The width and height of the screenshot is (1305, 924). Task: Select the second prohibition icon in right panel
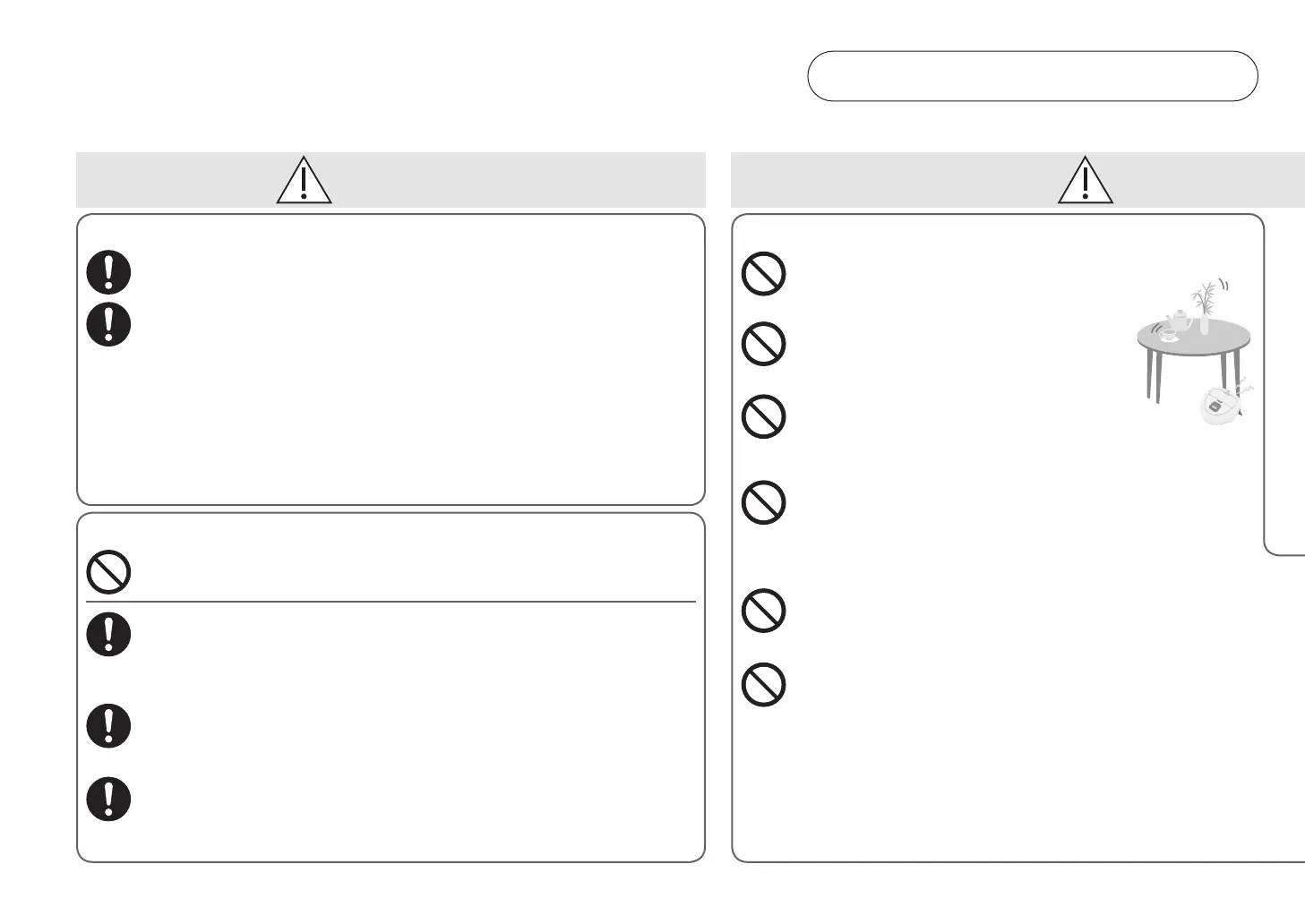pyautogui.click(x=763, y=343)
